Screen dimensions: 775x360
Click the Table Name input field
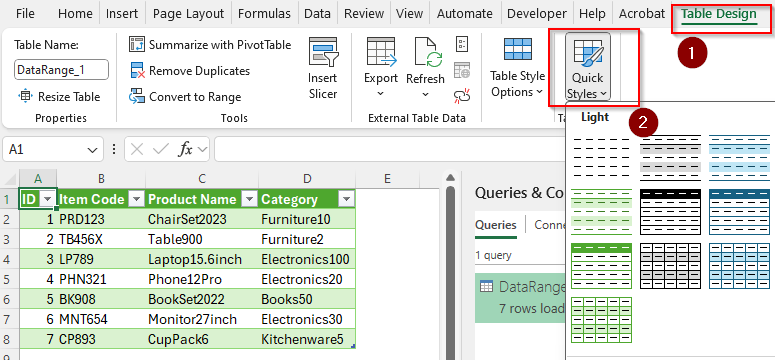click(61, 70)
